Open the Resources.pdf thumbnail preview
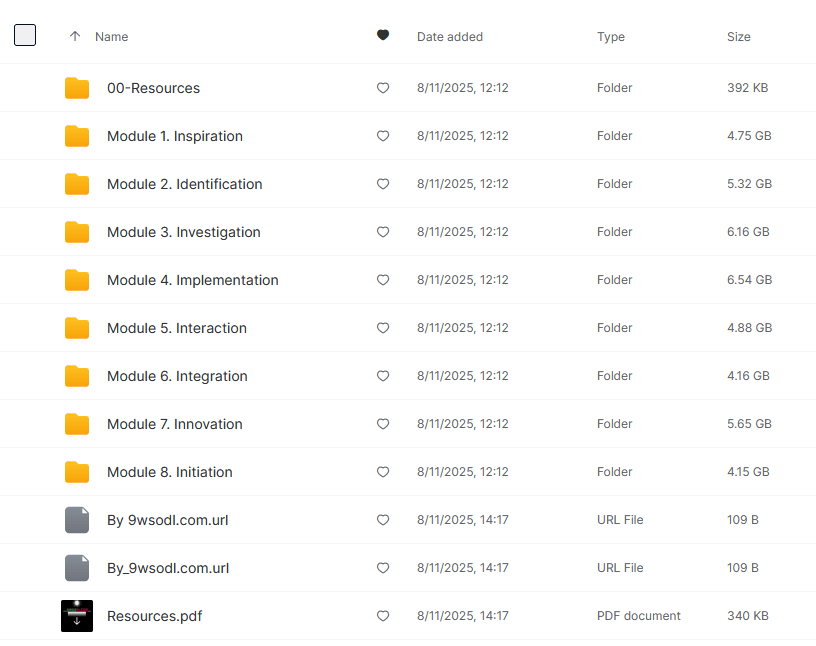 tap(77, 616)
